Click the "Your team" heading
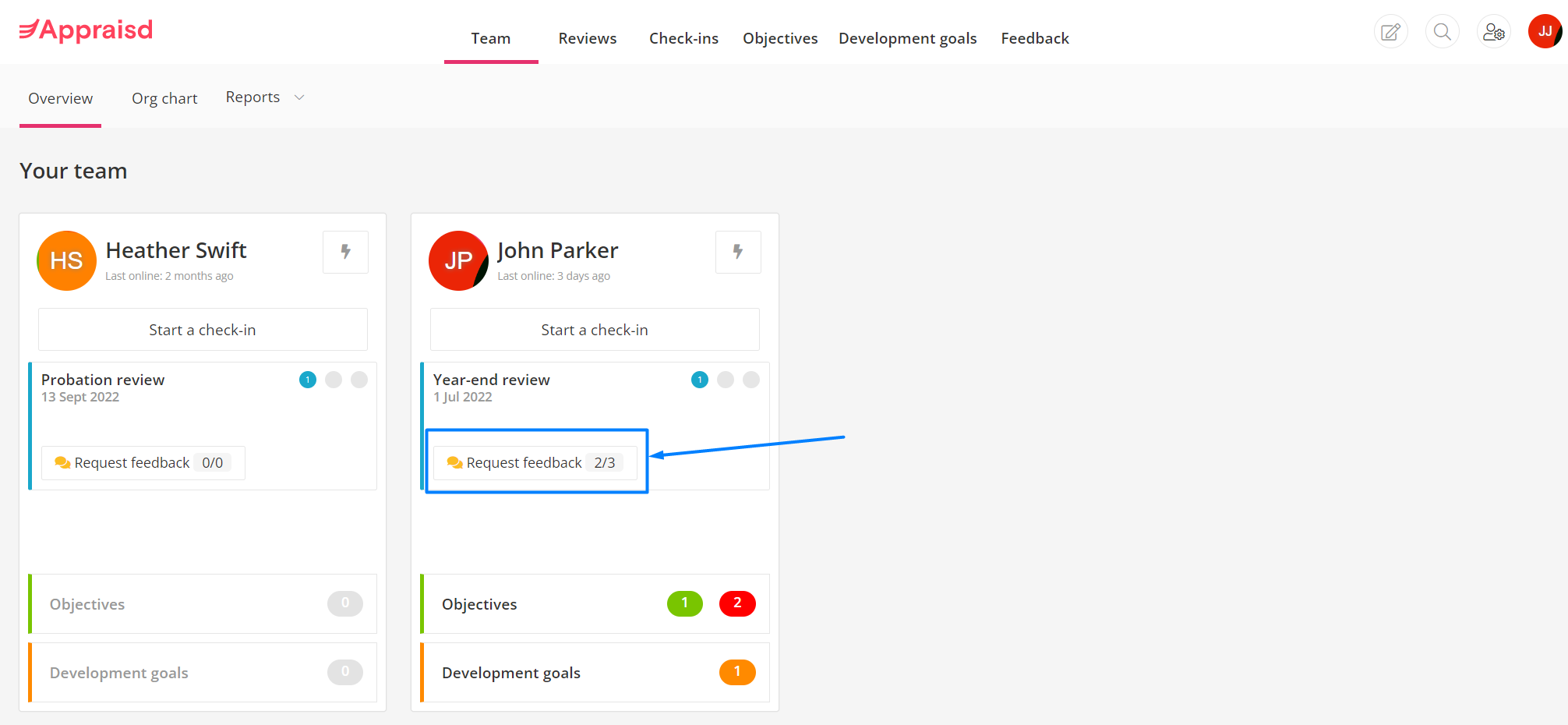The height and width of the screenshot is (725, 1568). coord(73,171)
